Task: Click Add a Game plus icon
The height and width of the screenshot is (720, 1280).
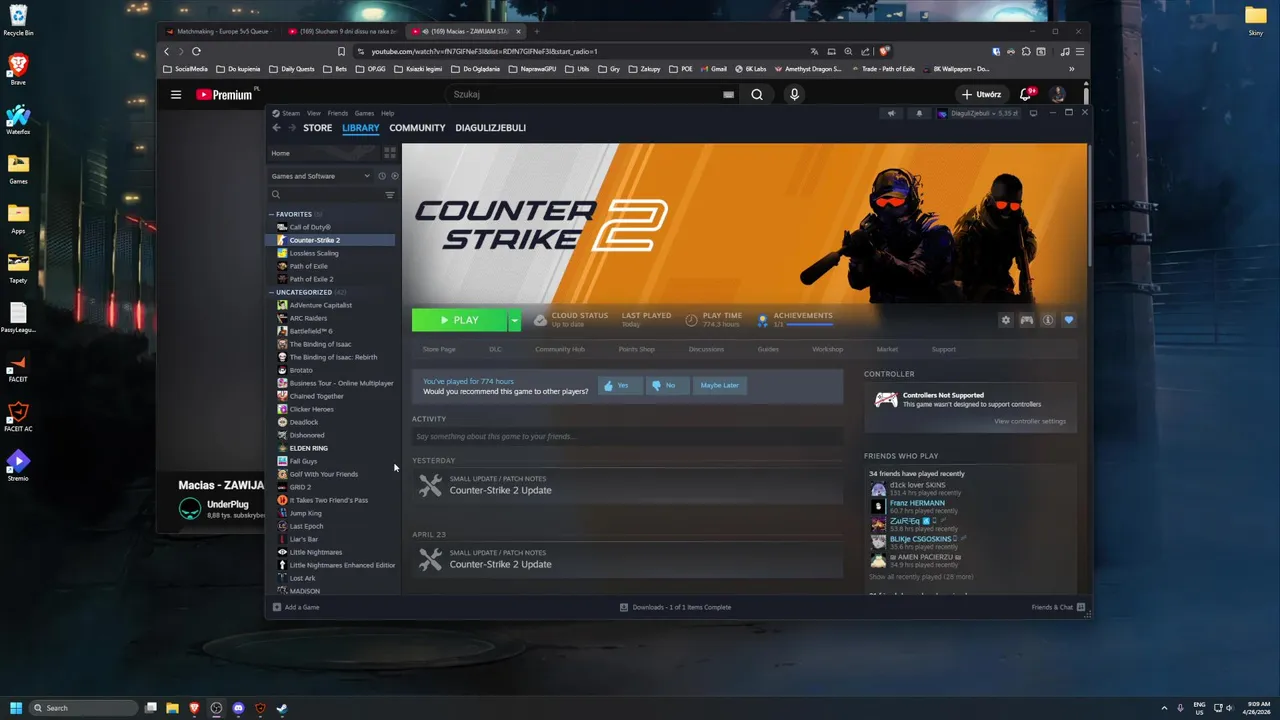Action: [x=277, y=607]
